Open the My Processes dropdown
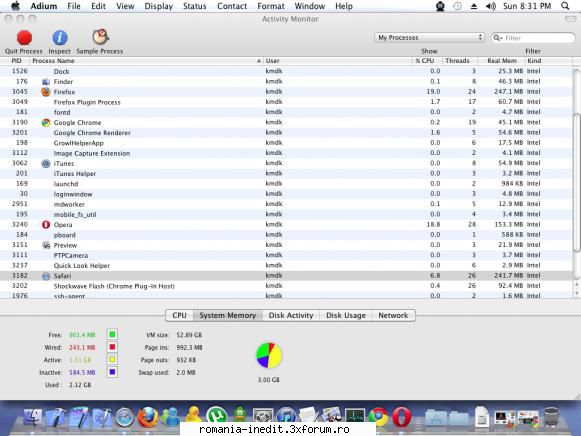 (429, 37)
